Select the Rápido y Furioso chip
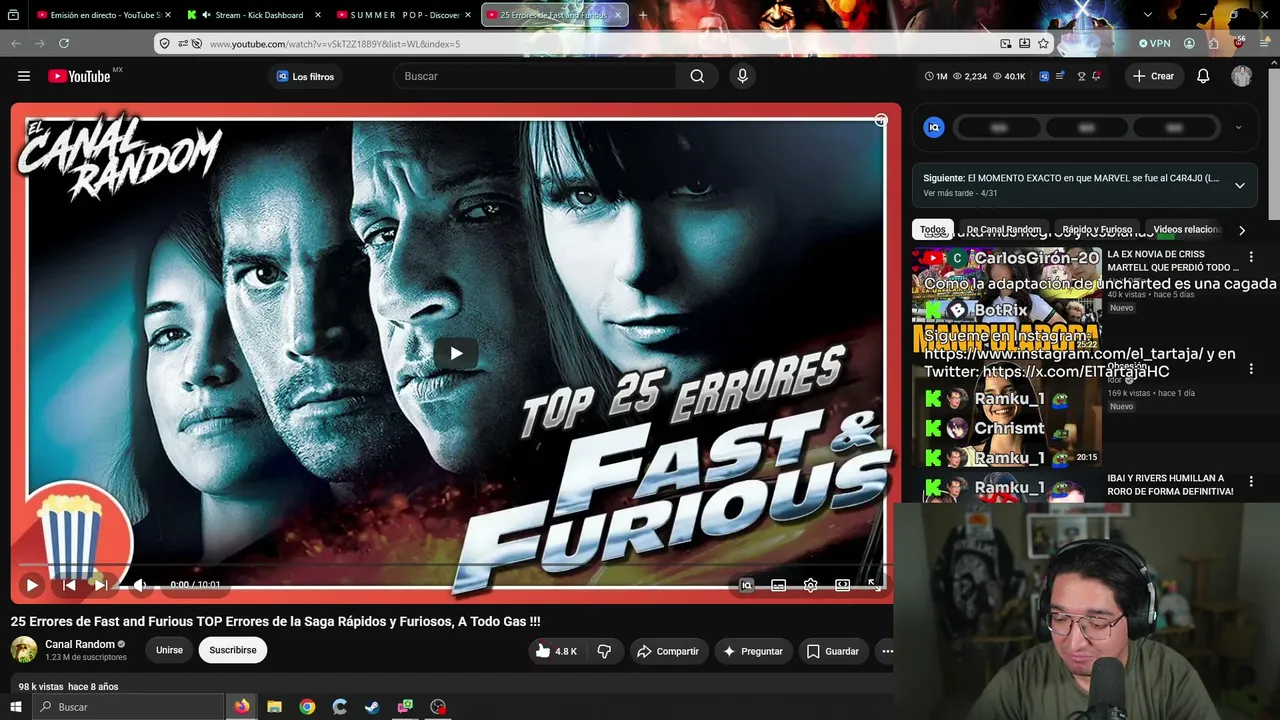Screen dimensions: 1280x720 tap(1097, 229)
